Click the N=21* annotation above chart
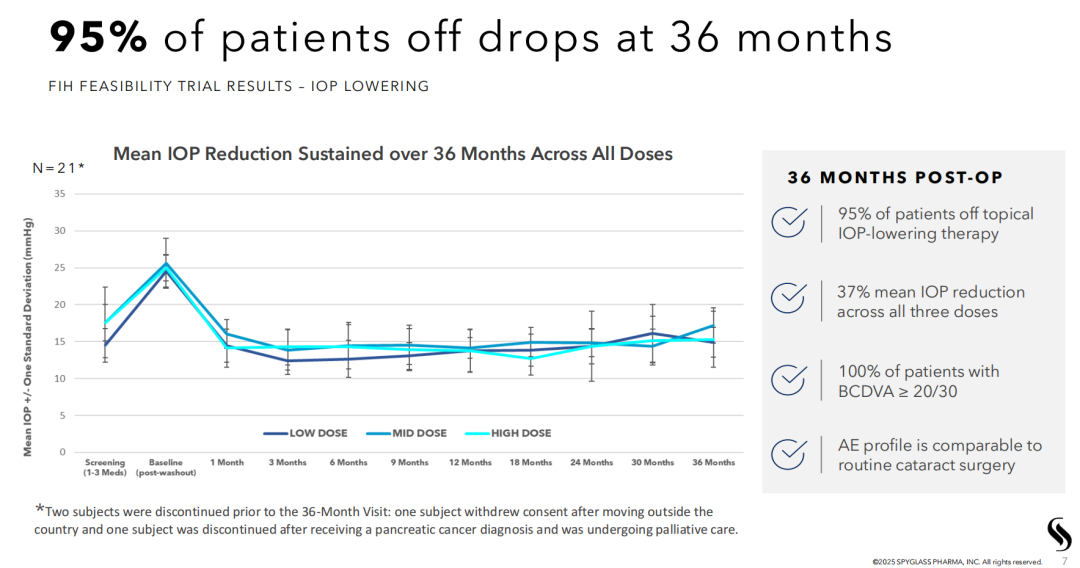The height and width of the screenshot is (568, 1080). 59,168
